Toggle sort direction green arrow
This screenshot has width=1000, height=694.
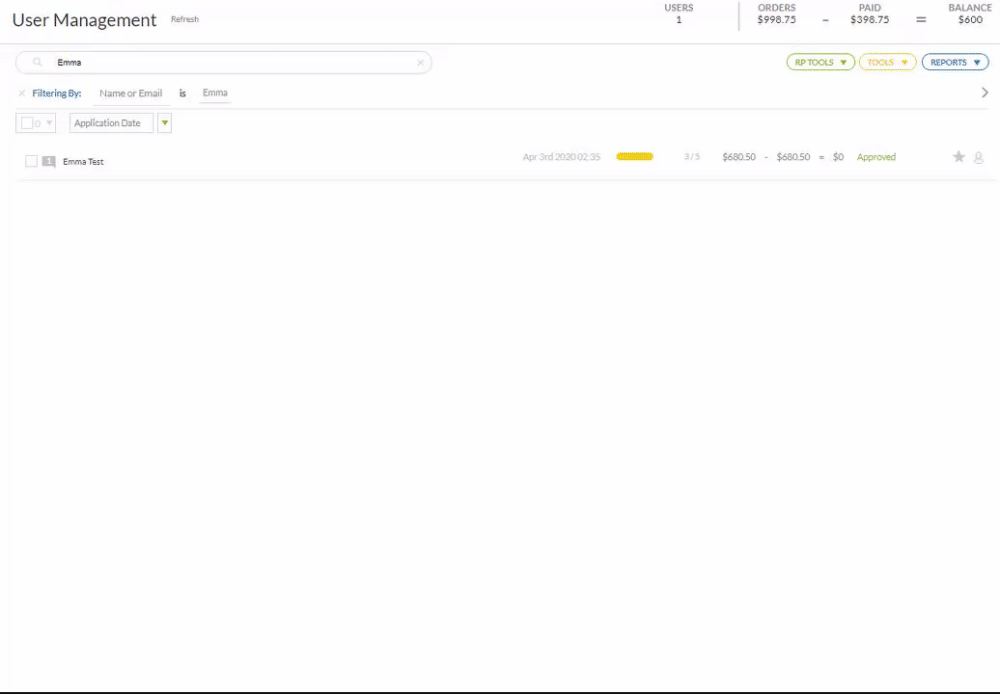[x=165, y=123]
